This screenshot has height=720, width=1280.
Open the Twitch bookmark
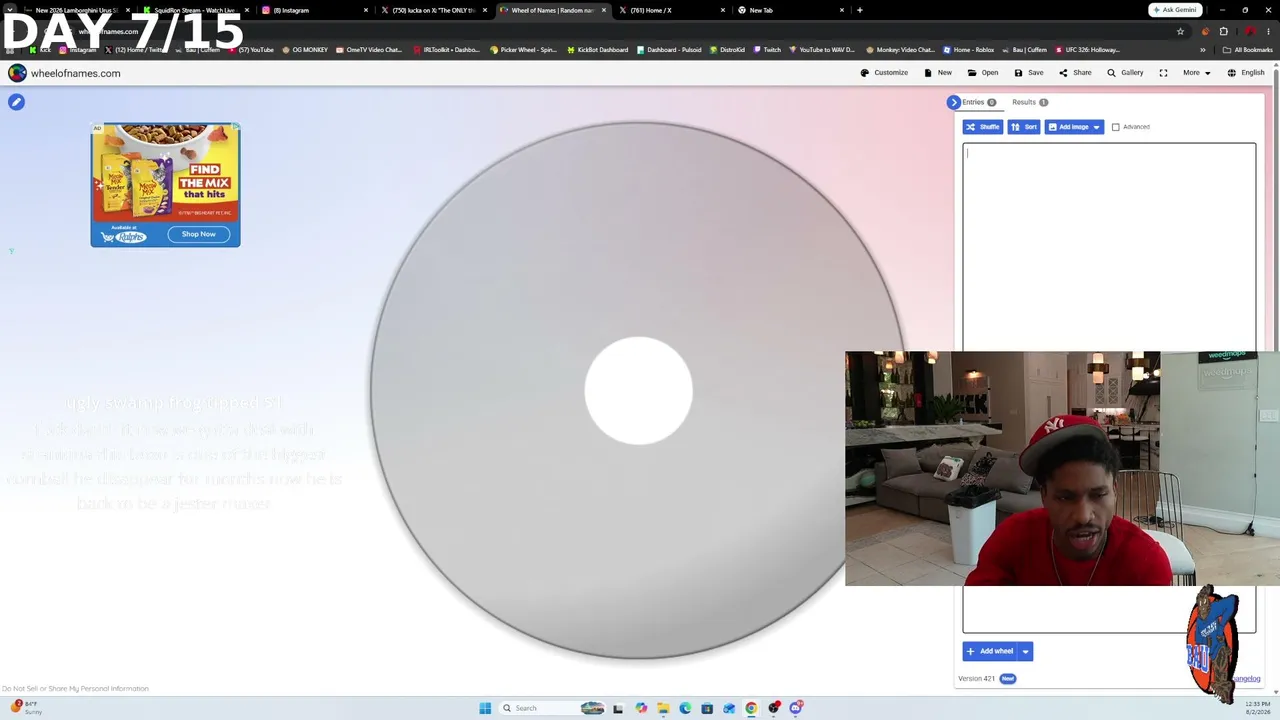click(x=767, y=49)
